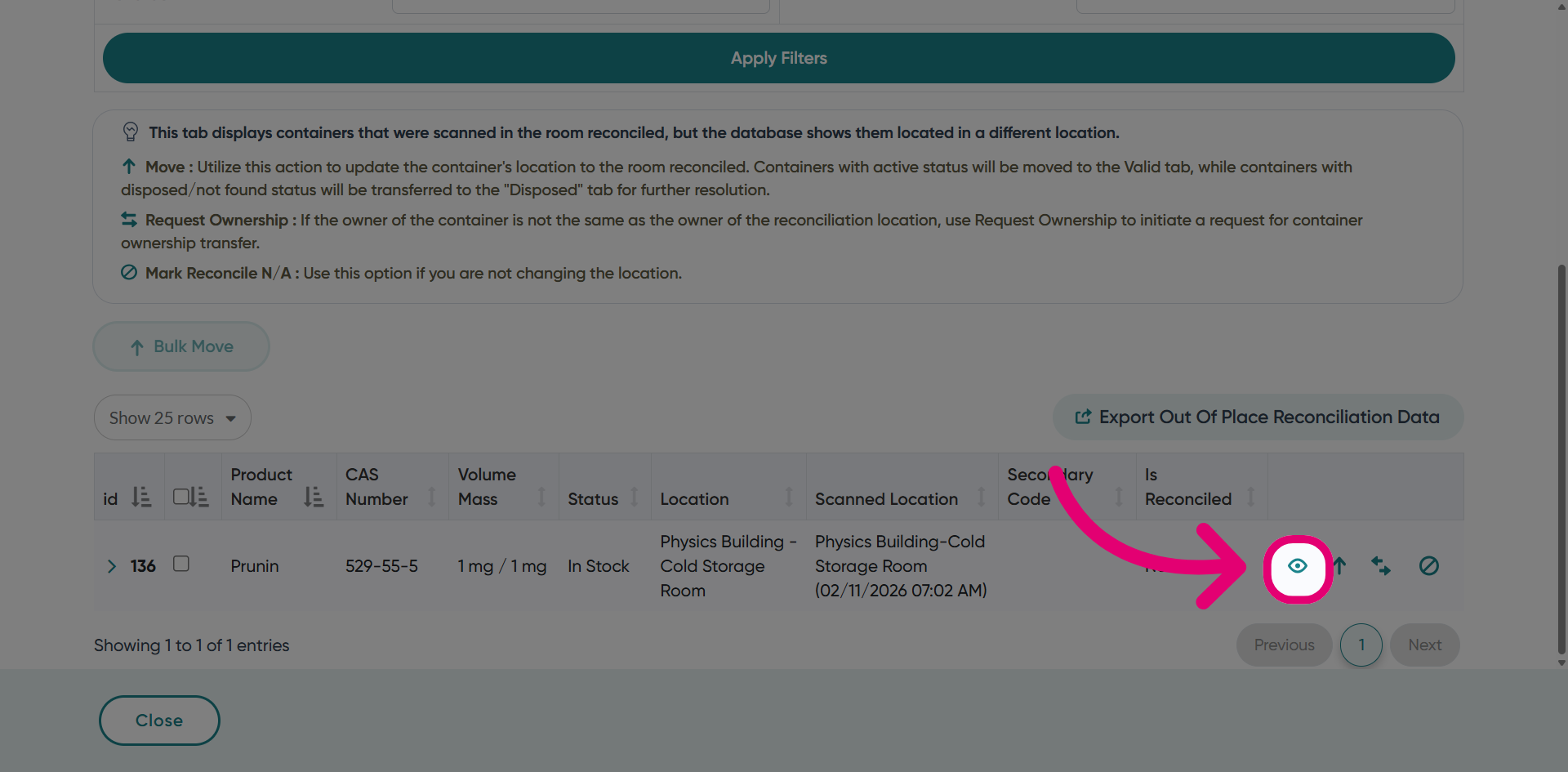Sort table by id column icon

[142, 498]
